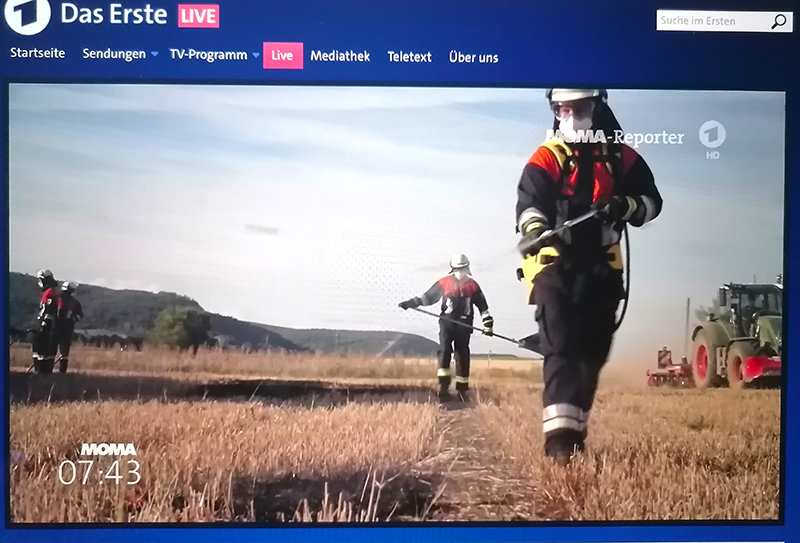
Task: Click the MOMA-Reporter overlay title
Action: click(614, 137)
